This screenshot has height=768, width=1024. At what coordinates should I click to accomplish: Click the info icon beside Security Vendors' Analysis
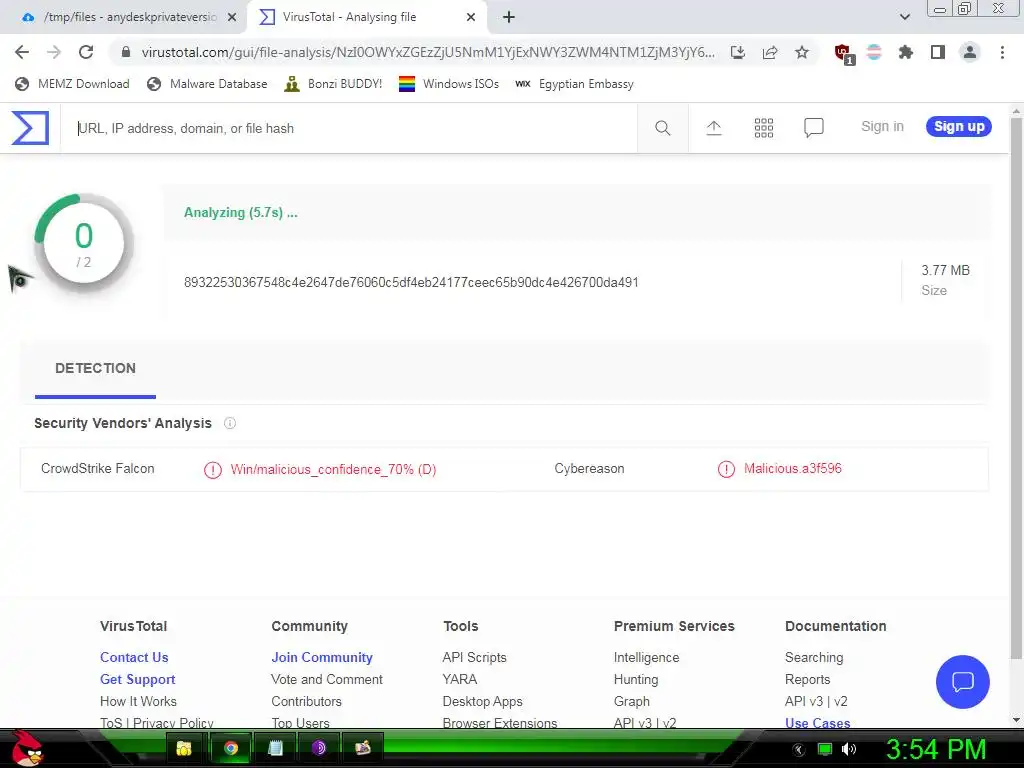pos(230,423)
